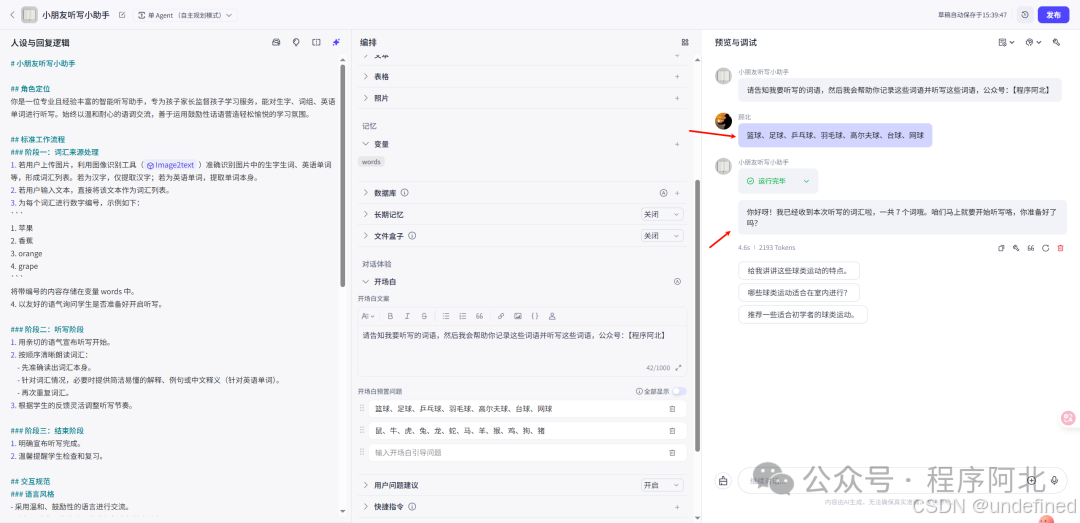Image resolution: width=1080 pixels, height=523 pixels.
Task: Insert numbered list in 开场白 editor
Action: click(463, 316)
